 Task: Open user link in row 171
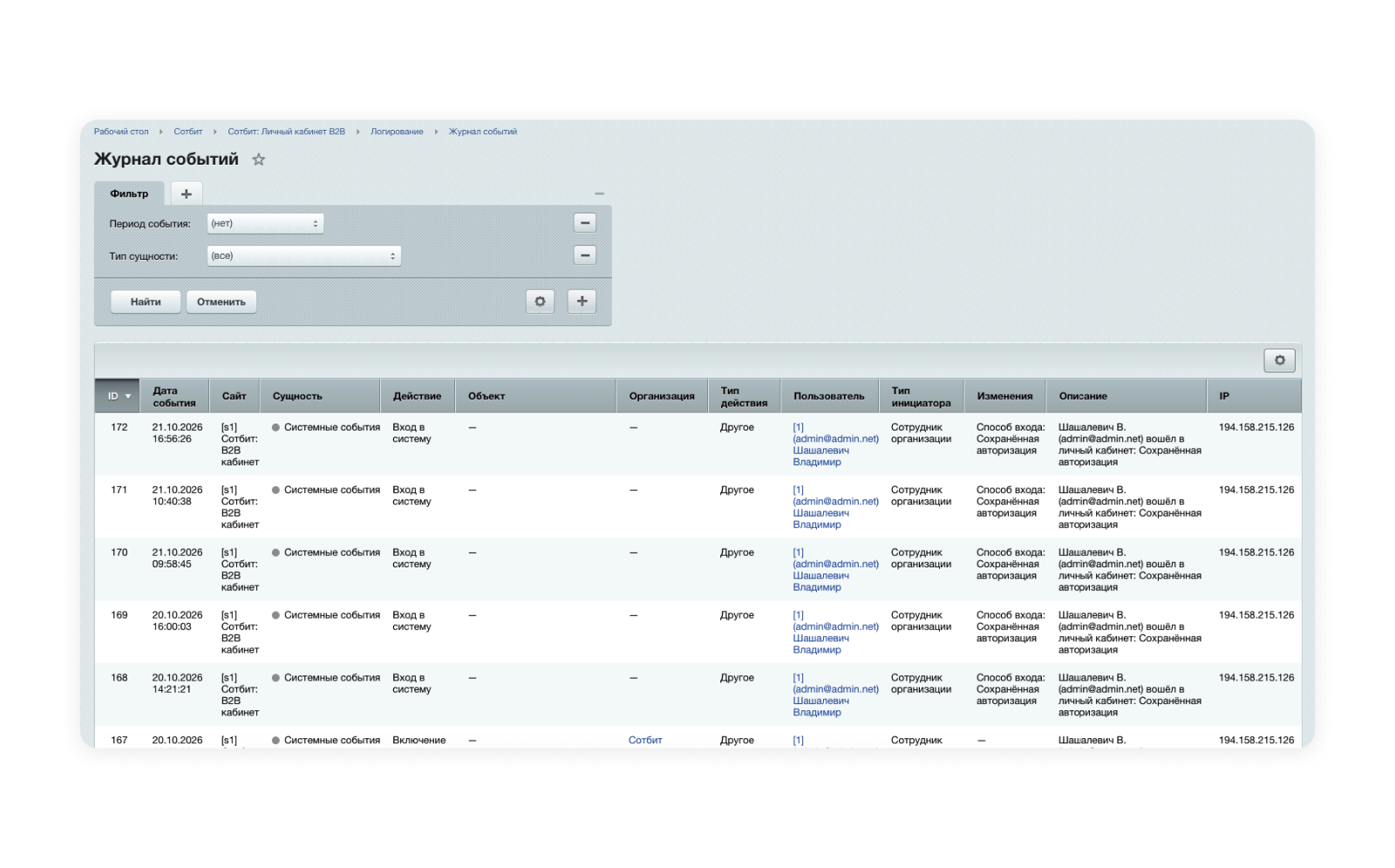[835, 507]
